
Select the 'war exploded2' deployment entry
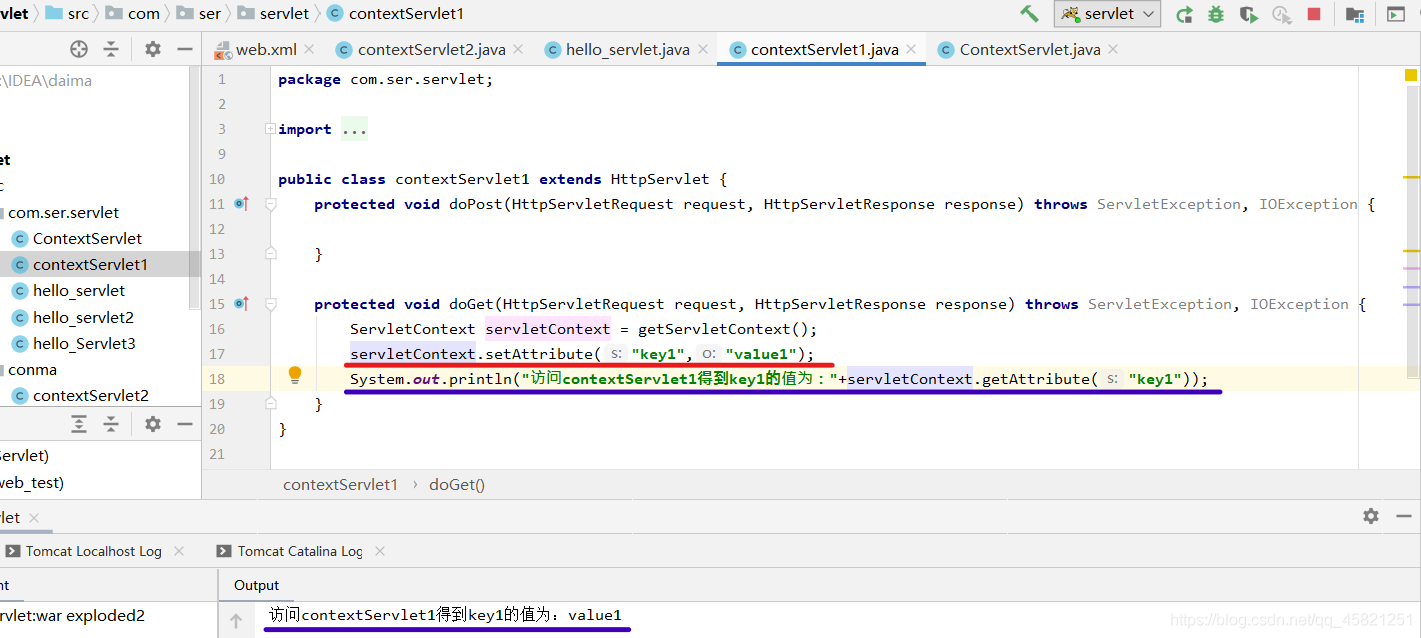[x=72, y=616]
